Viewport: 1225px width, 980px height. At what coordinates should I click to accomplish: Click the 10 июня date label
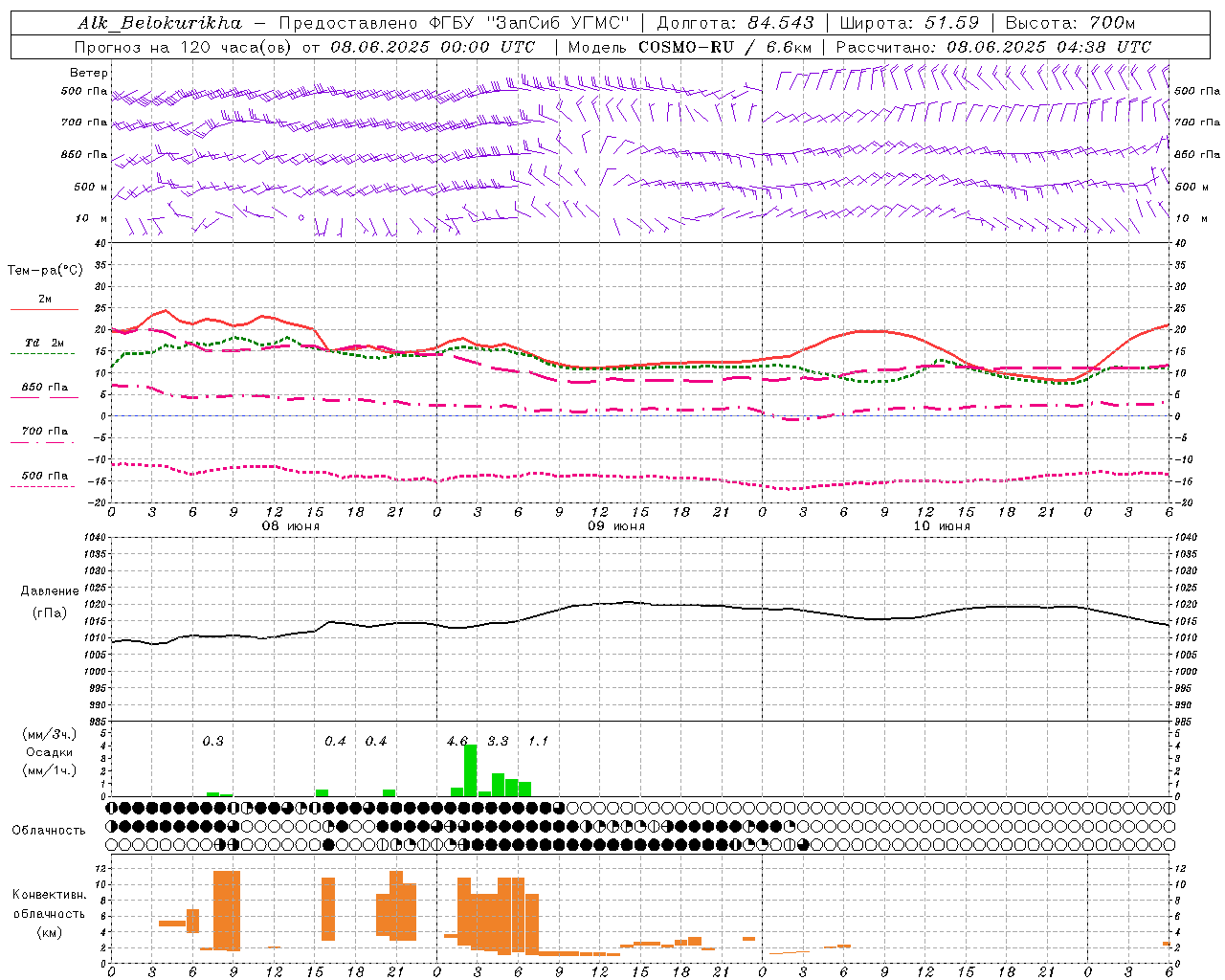coord(941,526)
